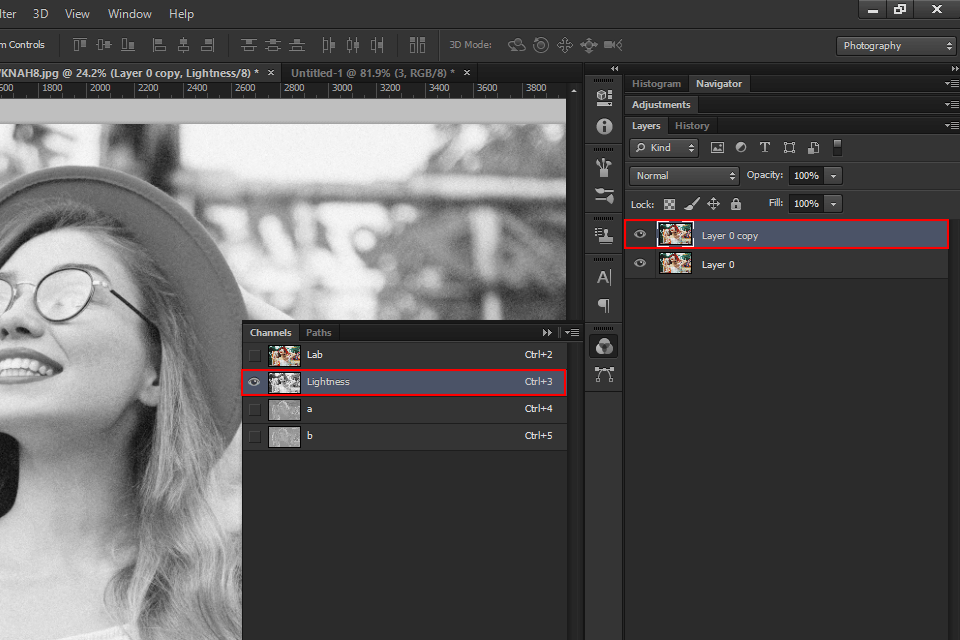
Task: Click the pixel layer filter icon
Action: click(x=717, y=148)
